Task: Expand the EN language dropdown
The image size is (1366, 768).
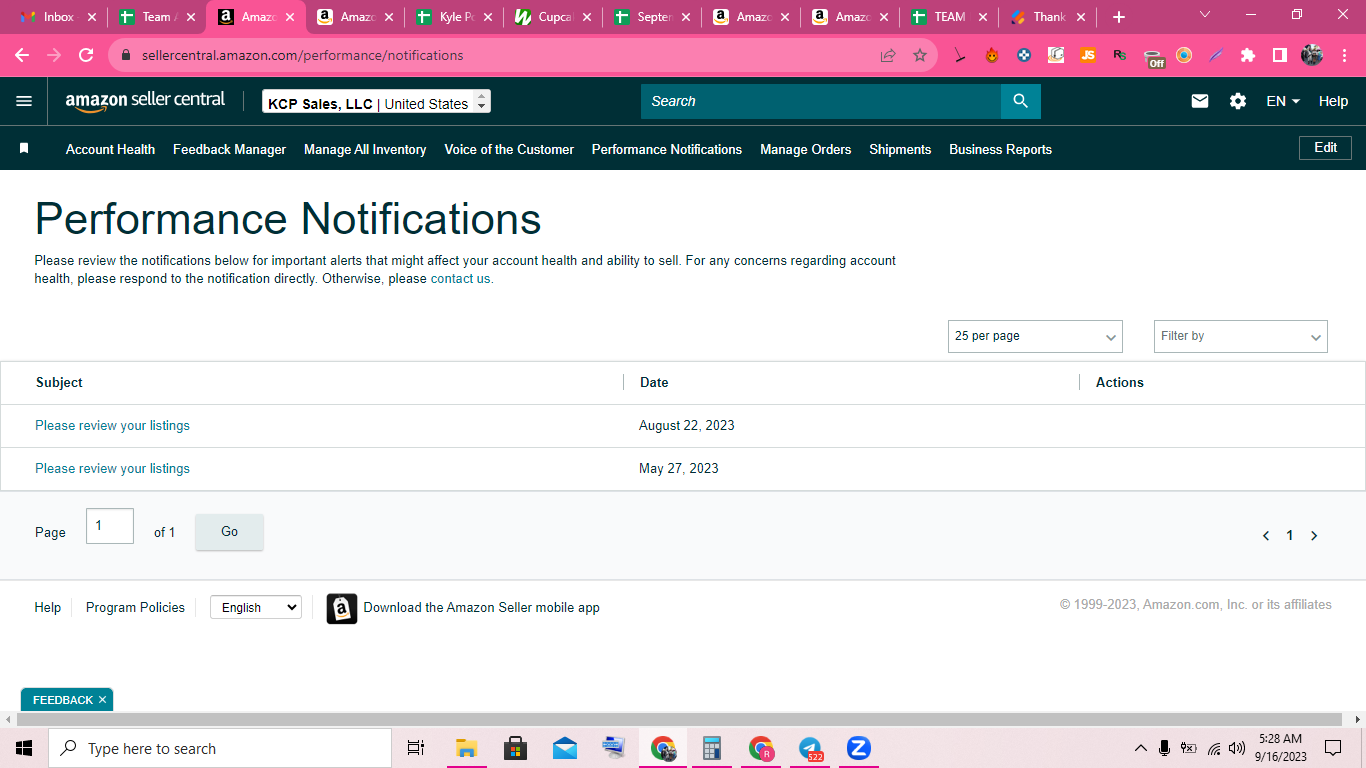Action: pyautogui.click(x=1283, y=101)
